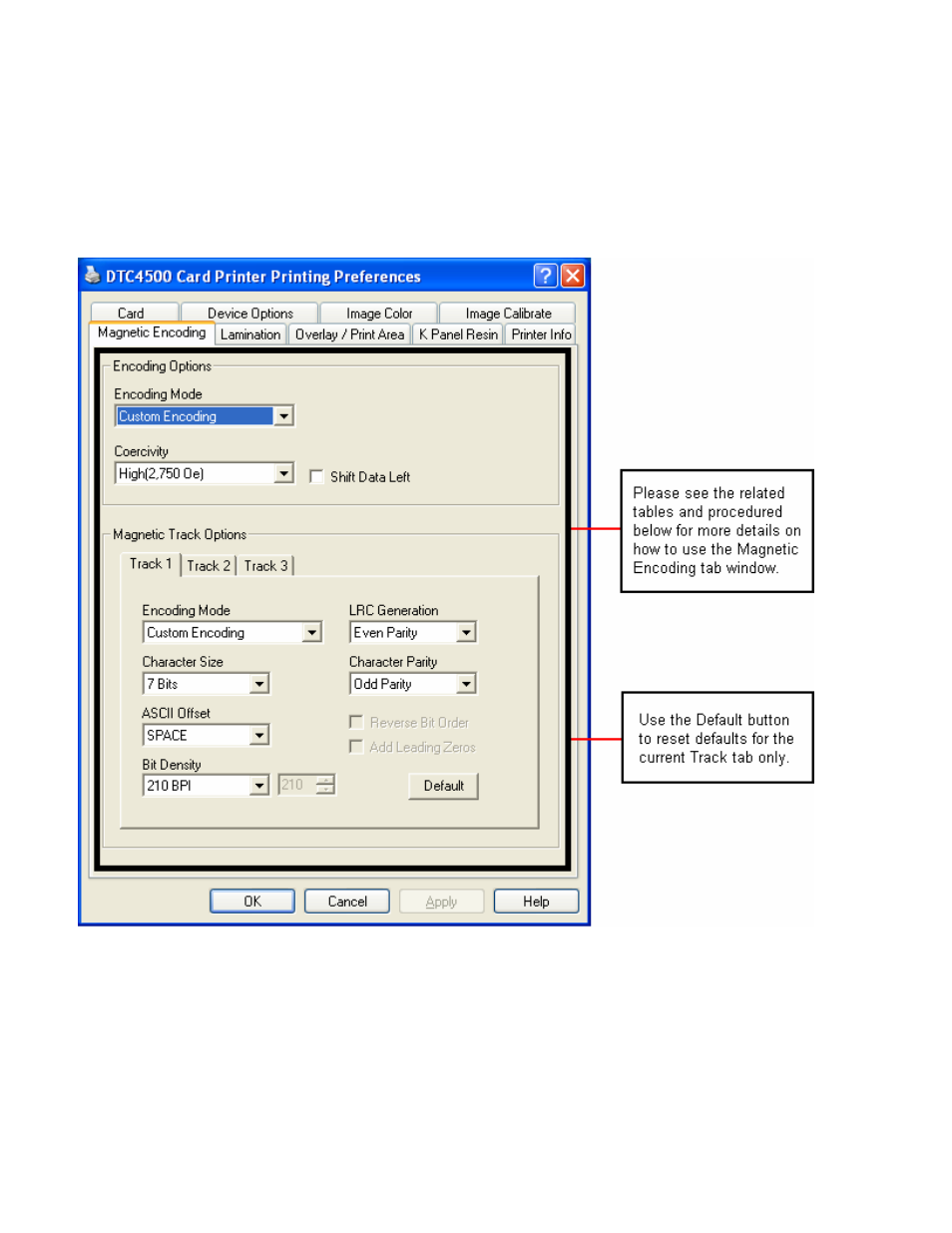Expand the Bit Density dropdown
Viewport: 952px width, 1233px height.
tap(259, 786)
